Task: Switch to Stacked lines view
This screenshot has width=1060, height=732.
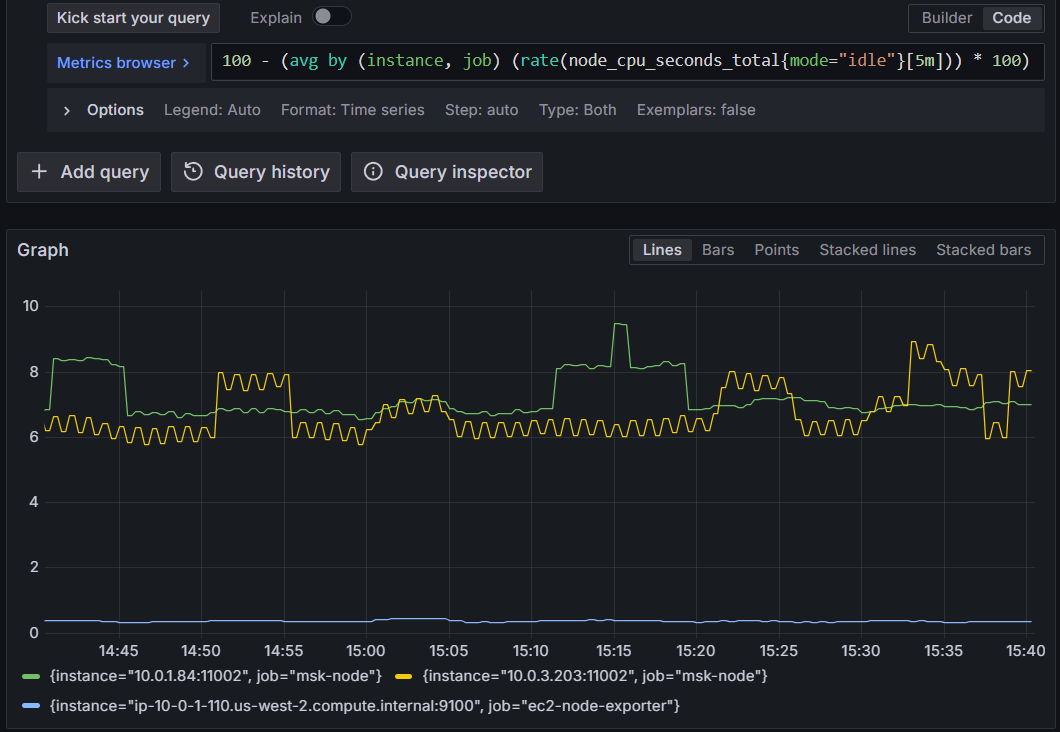Action: [x=867, y=249]
